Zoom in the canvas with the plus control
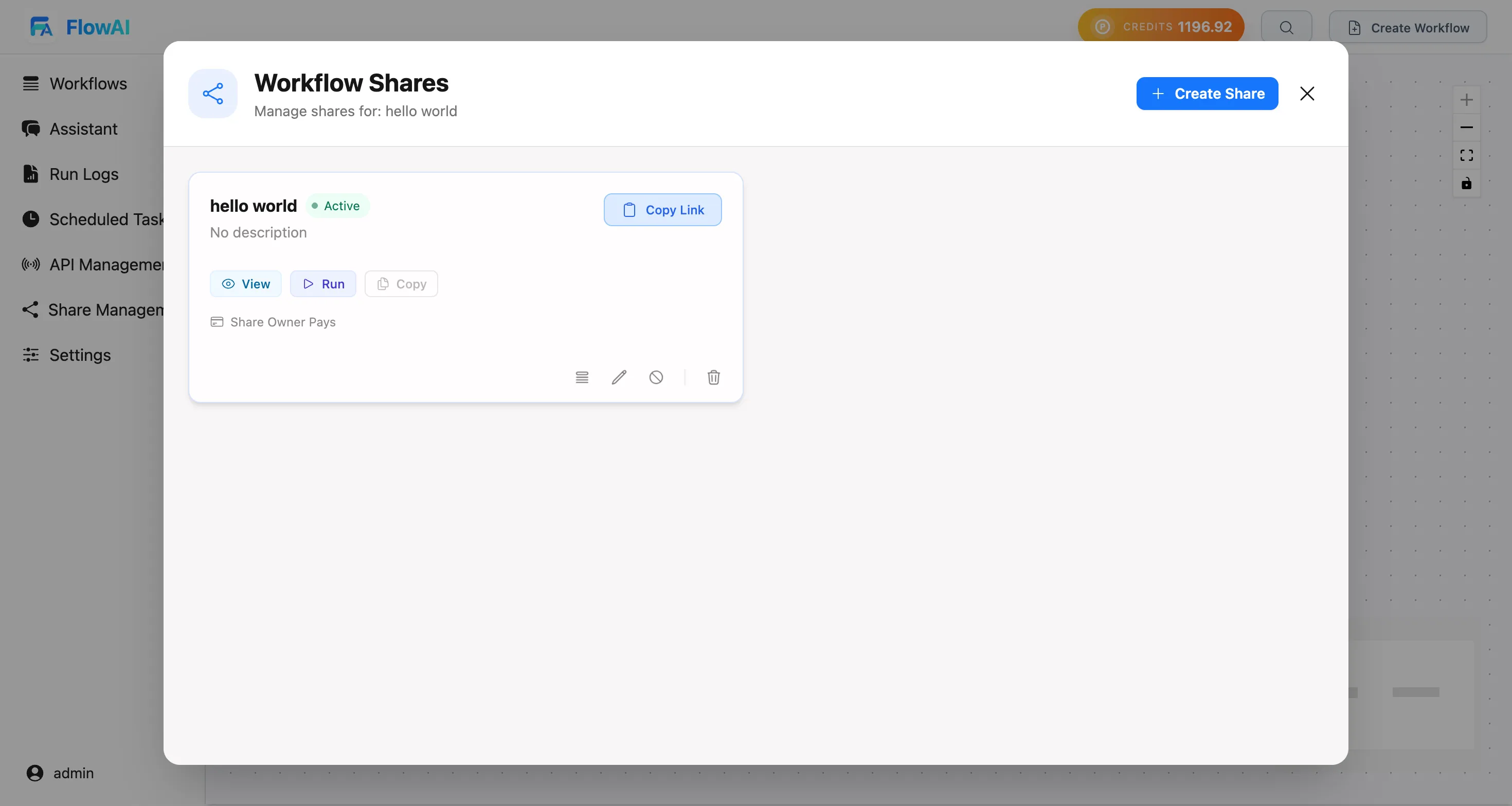 click(x=1467, y=100)
